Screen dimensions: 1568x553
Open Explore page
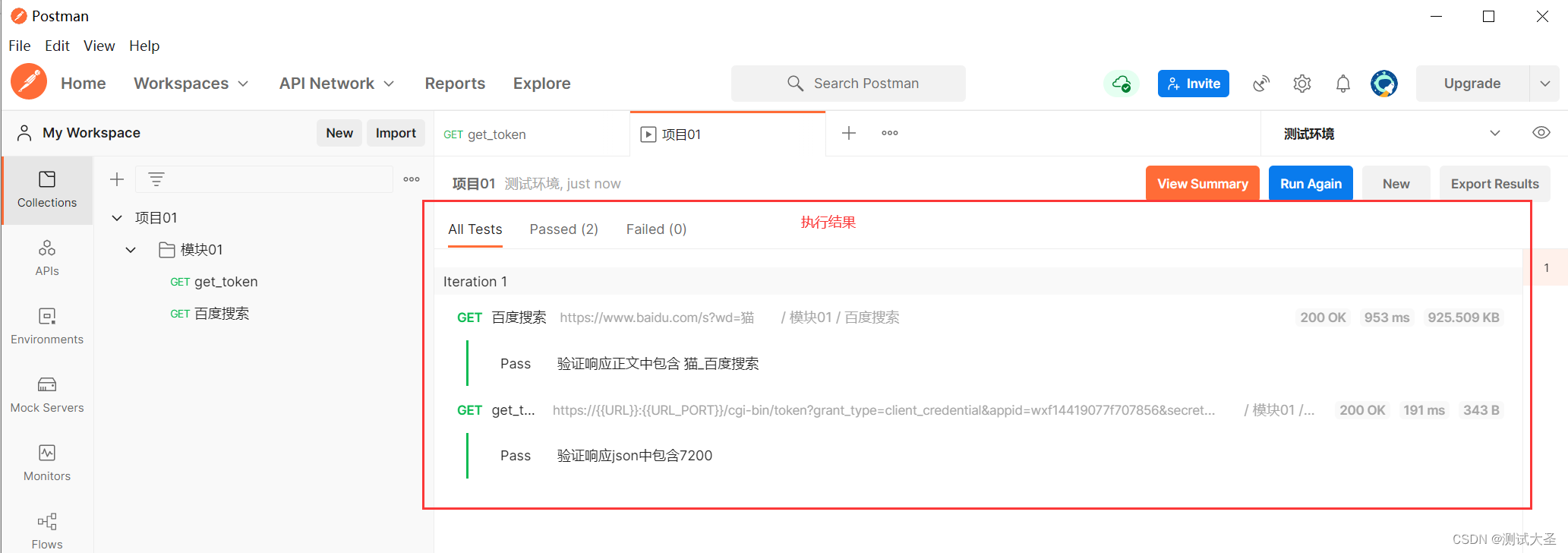[542, 84]
